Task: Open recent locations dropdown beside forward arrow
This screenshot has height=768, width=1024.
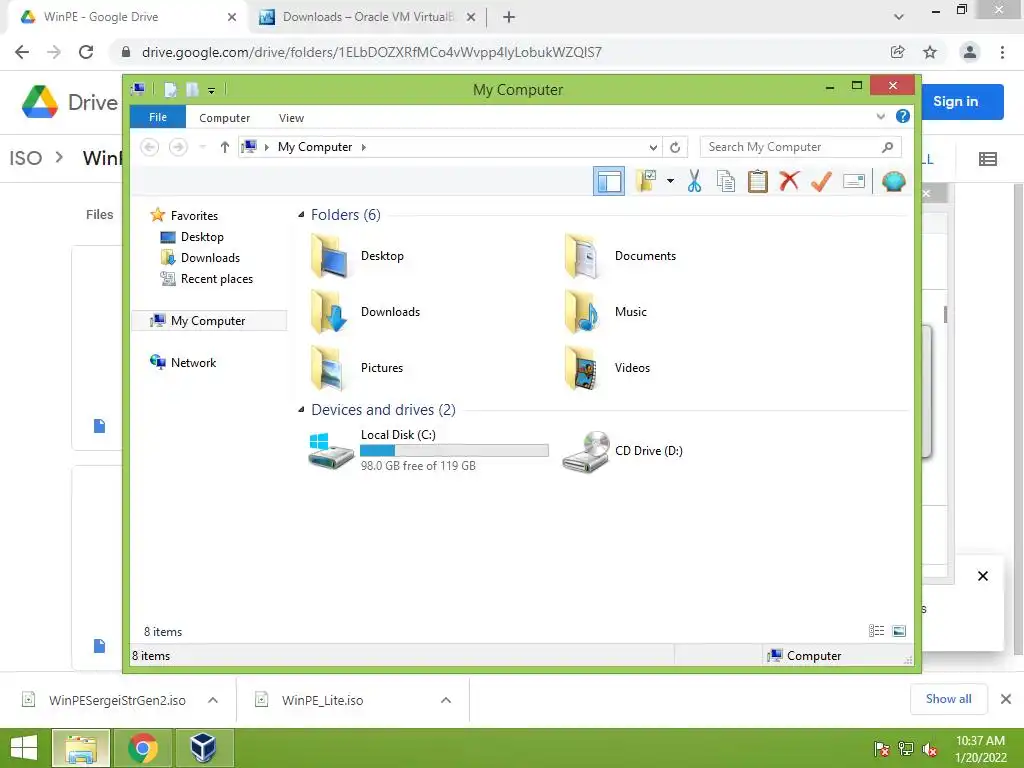Action: click(x=202, y=147)
